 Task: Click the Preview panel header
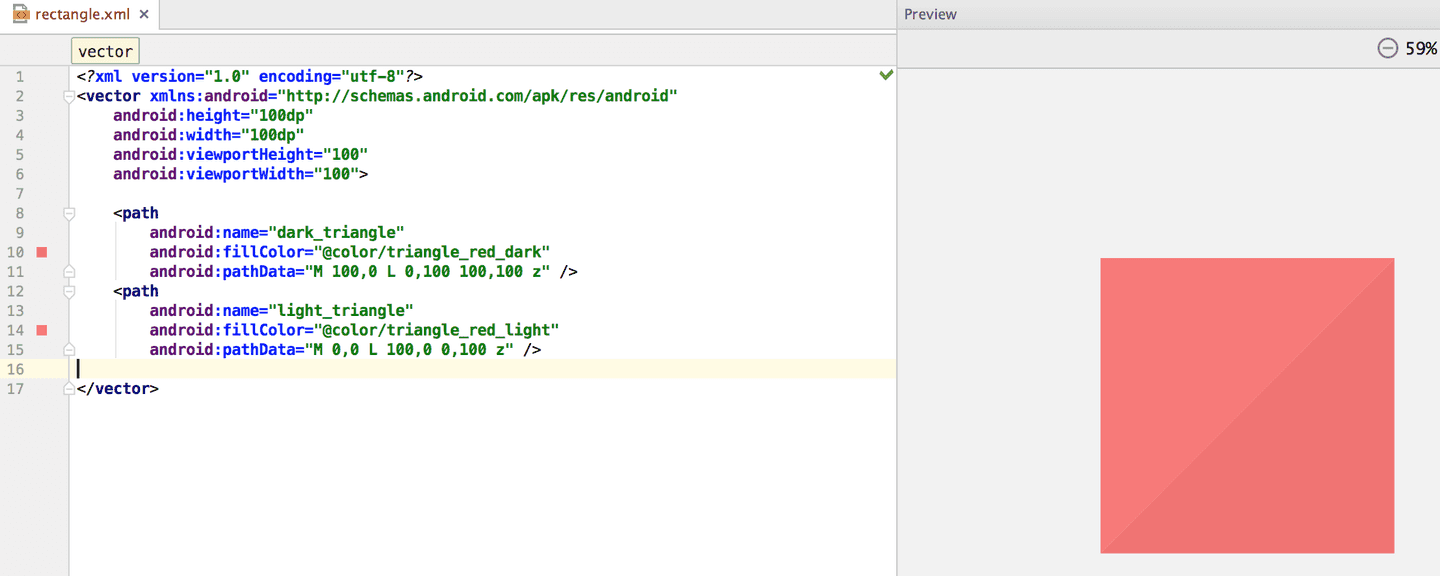(x=930, y=14)
